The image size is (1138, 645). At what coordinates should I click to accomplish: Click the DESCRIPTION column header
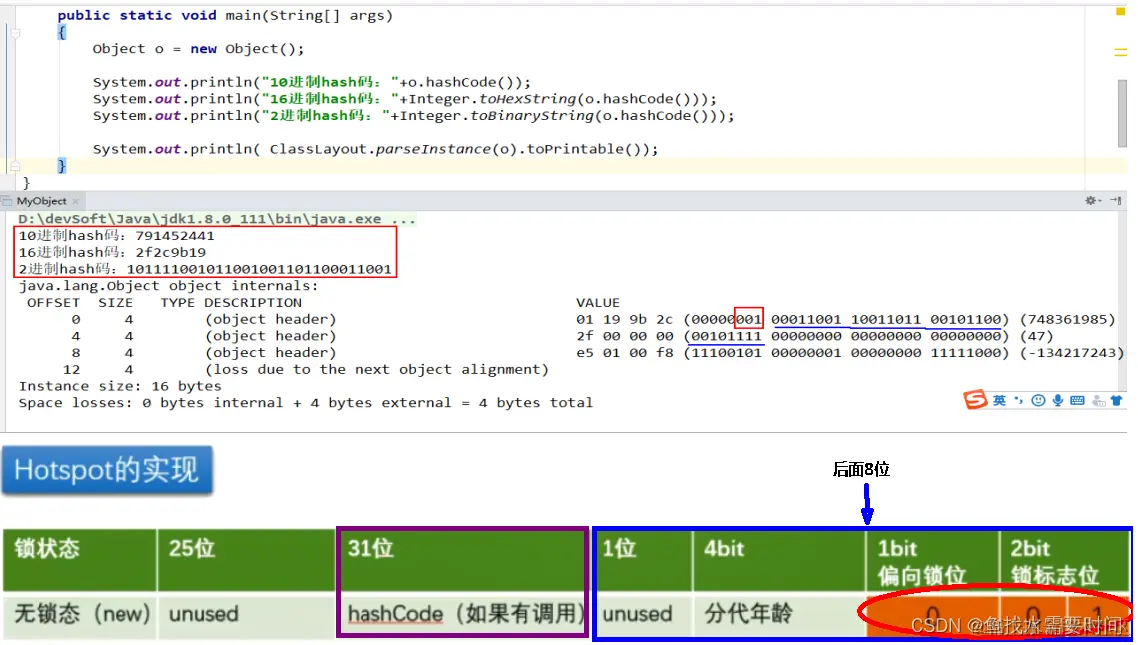pyautogui.click(x=253, y=302)
